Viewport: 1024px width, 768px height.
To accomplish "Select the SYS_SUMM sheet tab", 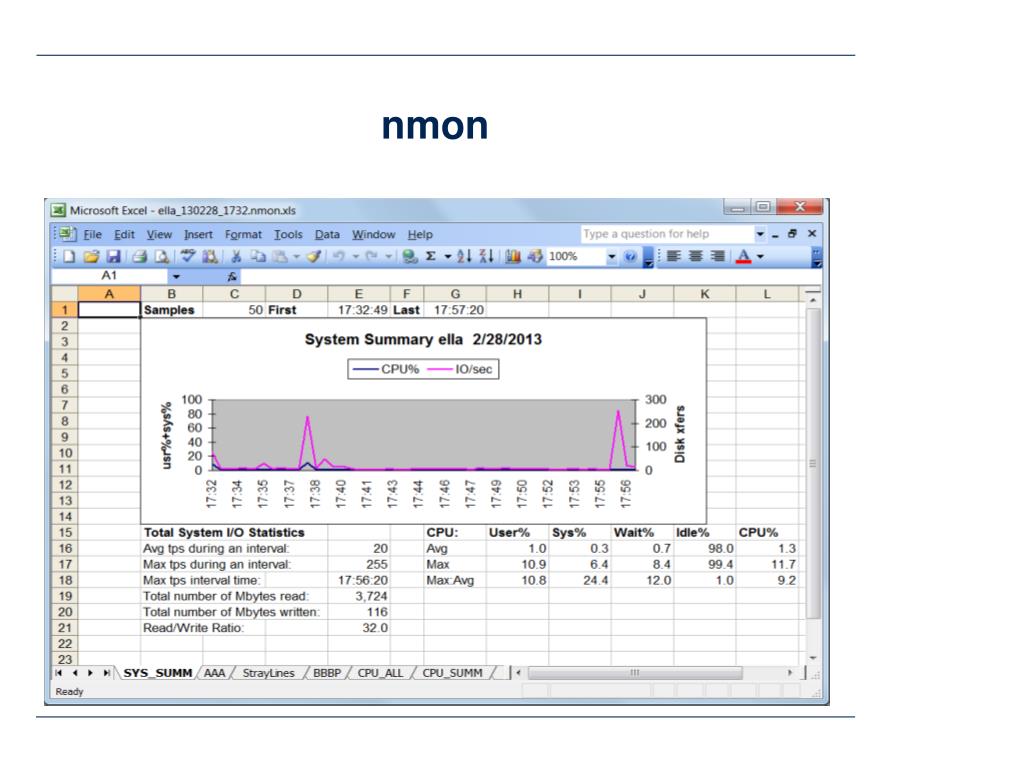I will tap(157, 673).
